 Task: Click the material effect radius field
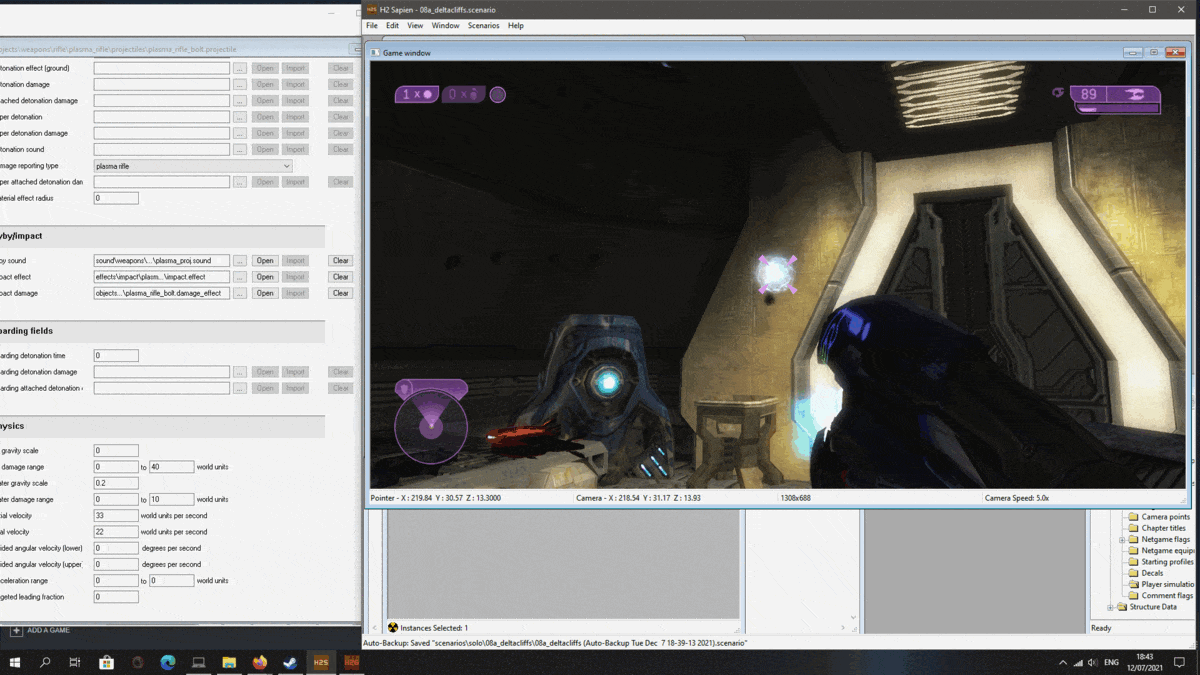pos(116,198)
